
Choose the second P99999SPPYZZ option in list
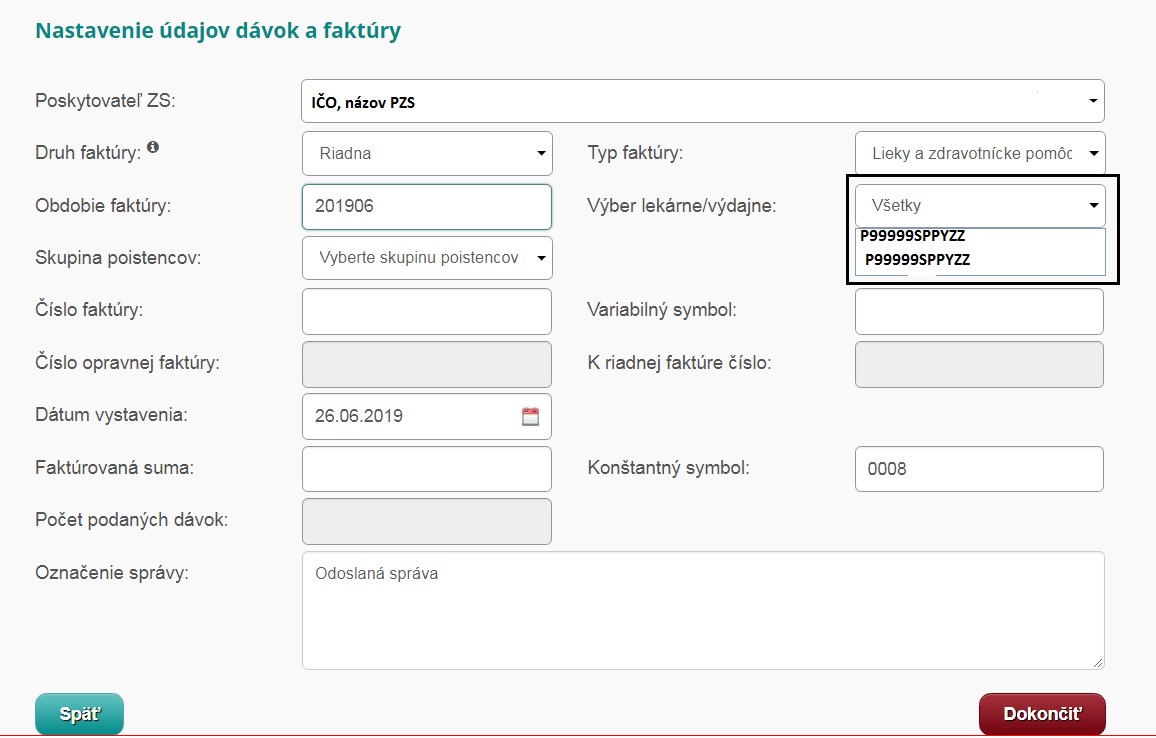917,259
